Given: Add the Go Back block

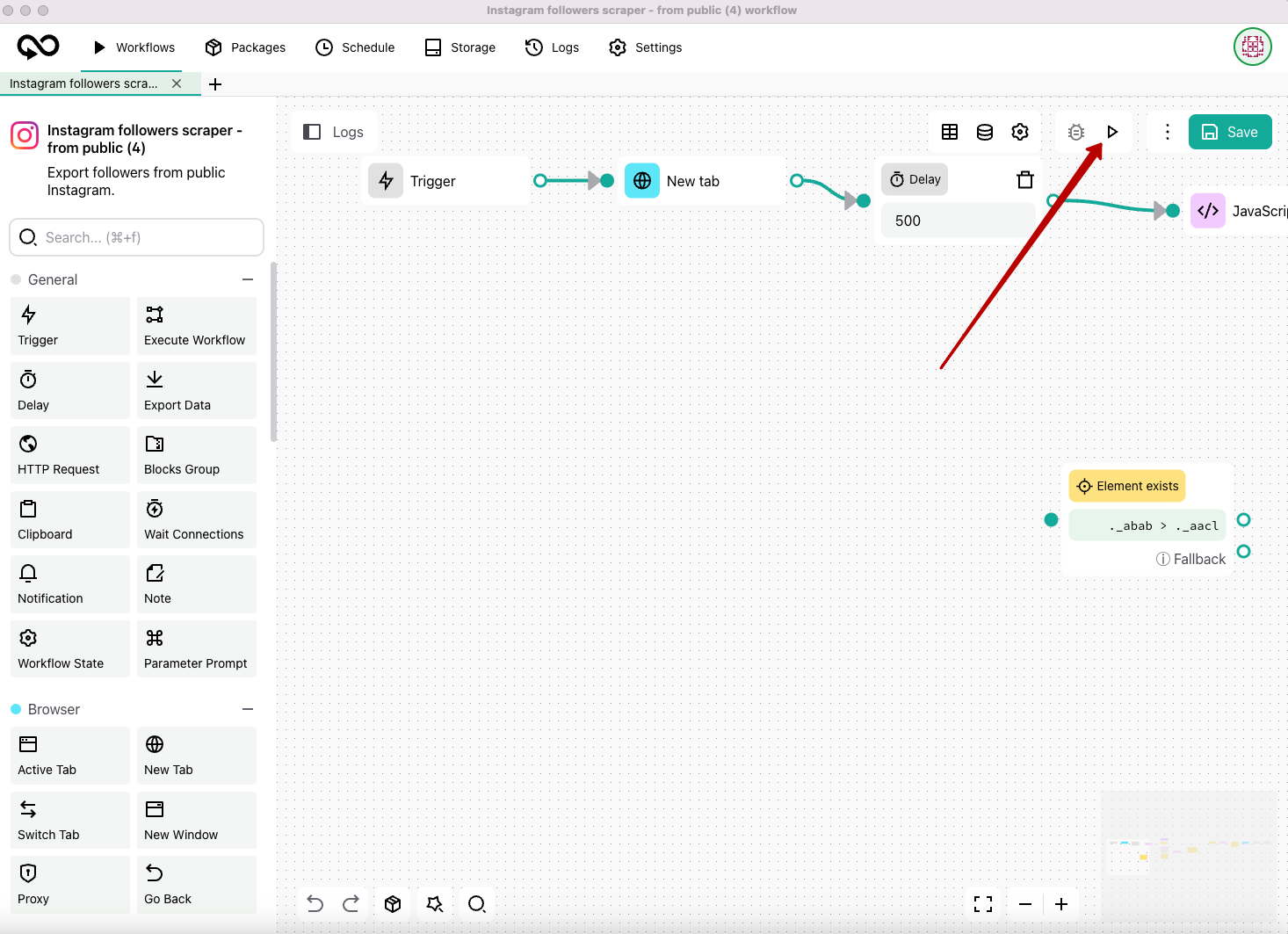Looking at the screenshot, I should click(197, 885).
